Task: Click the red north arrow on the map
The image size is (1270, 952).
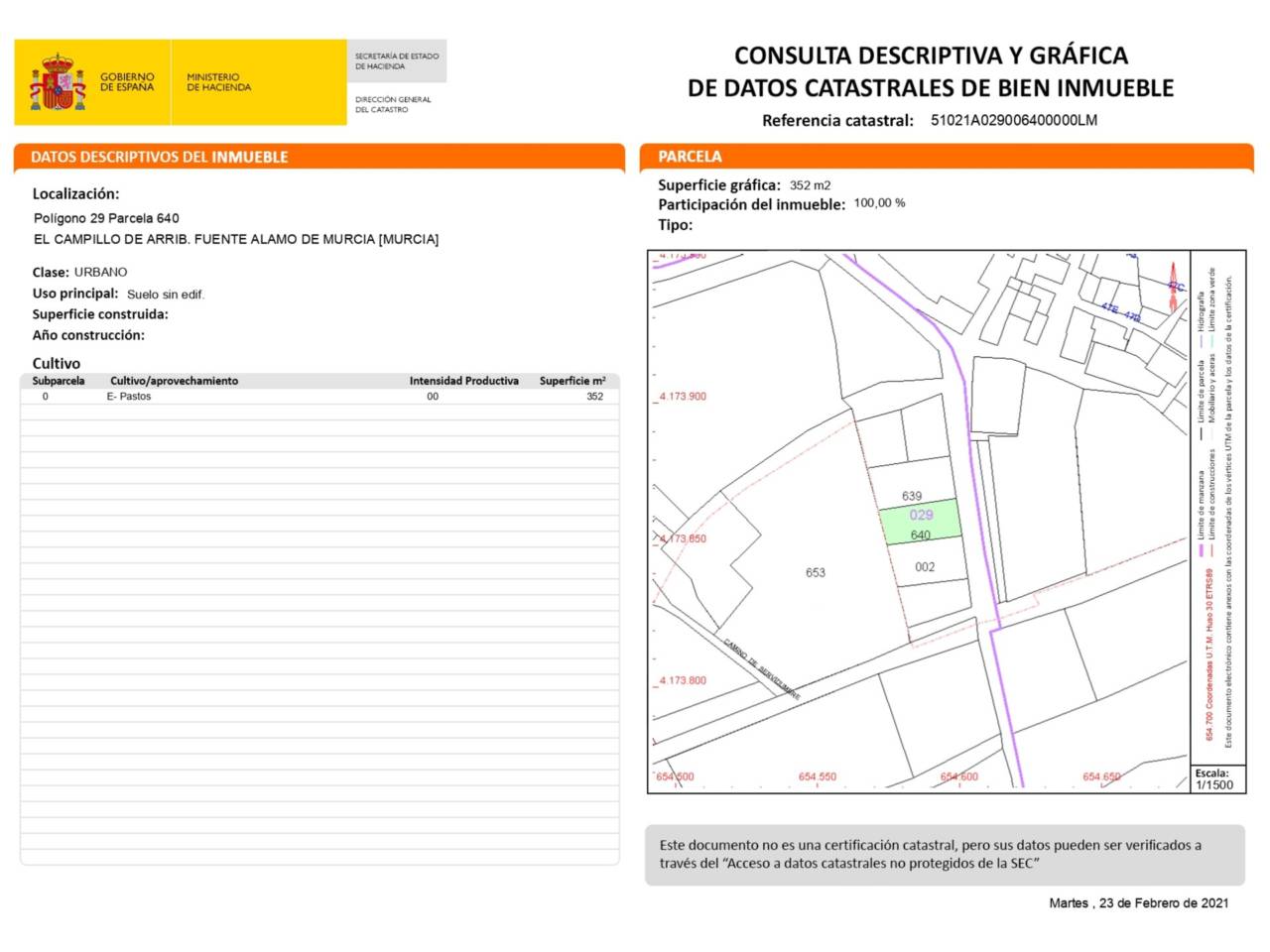Action: coord(1176,285)
